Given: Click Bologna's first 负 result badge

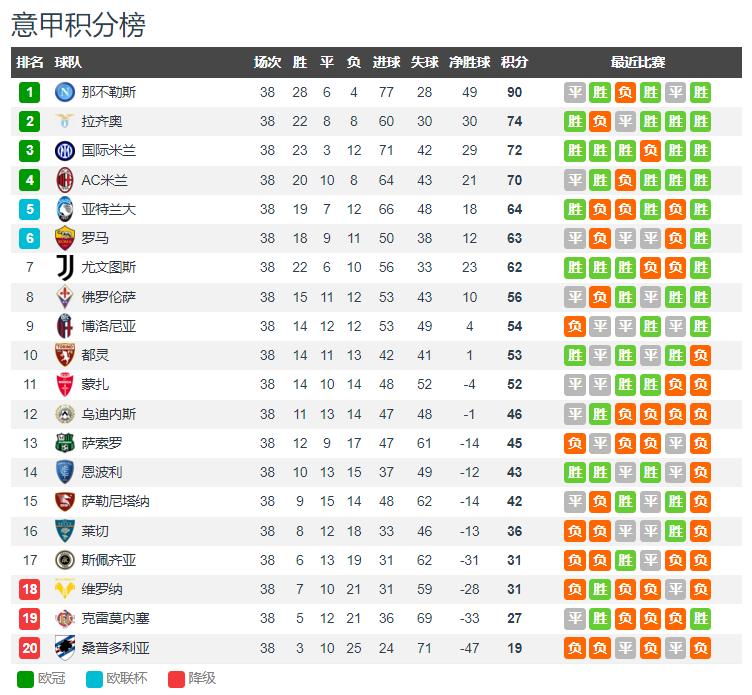Looking at the screenshot, I should click(x=575, y=326).
